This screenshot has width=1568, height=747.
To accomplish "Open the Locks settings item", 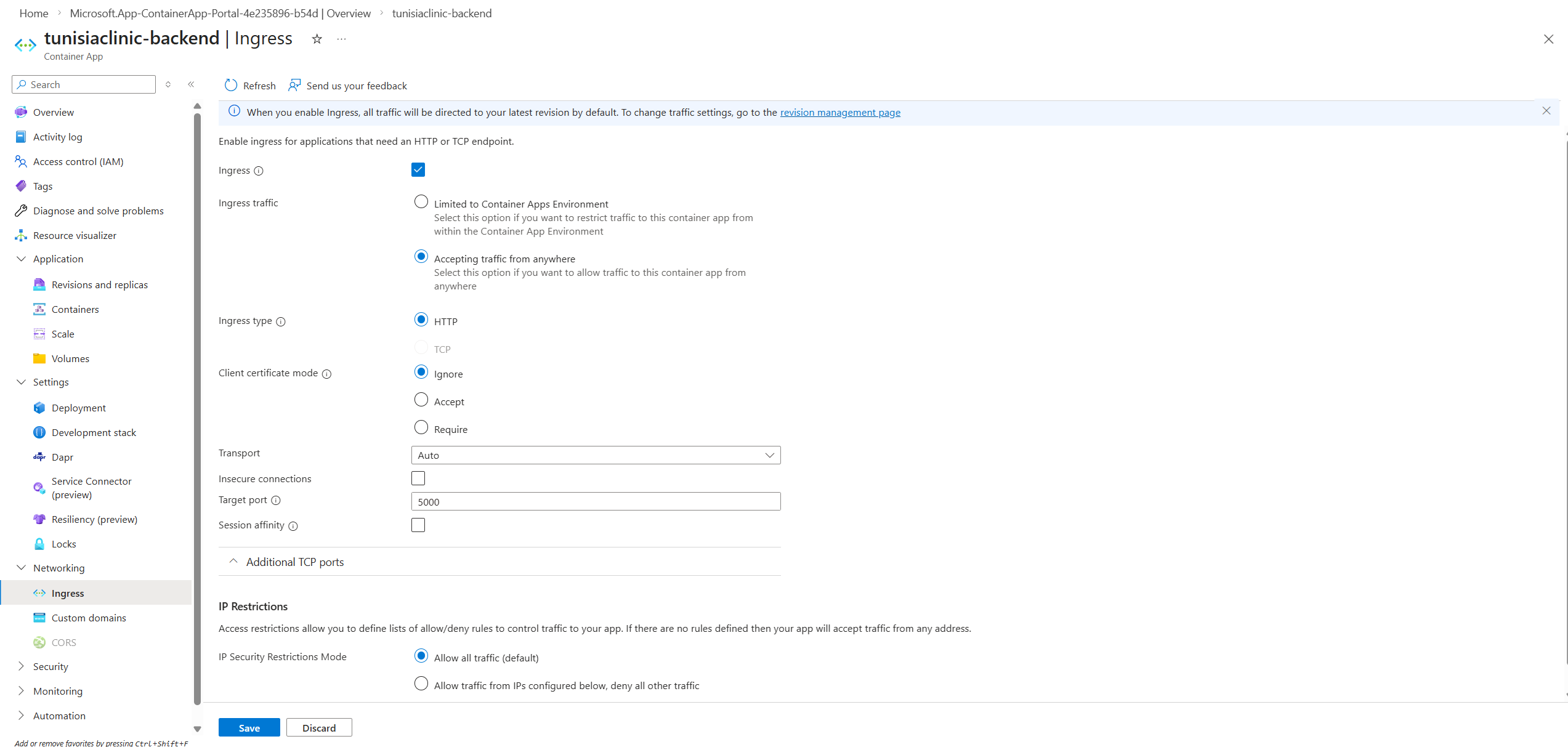I will (x=63, y=544).
